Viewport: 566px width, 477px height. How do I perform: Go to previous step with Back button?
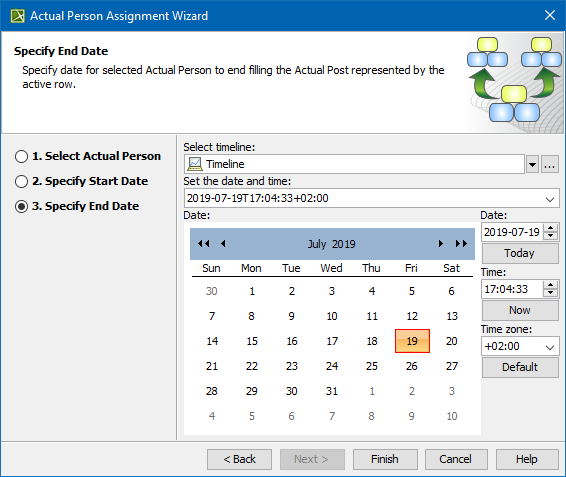click(x=239, y=459)
